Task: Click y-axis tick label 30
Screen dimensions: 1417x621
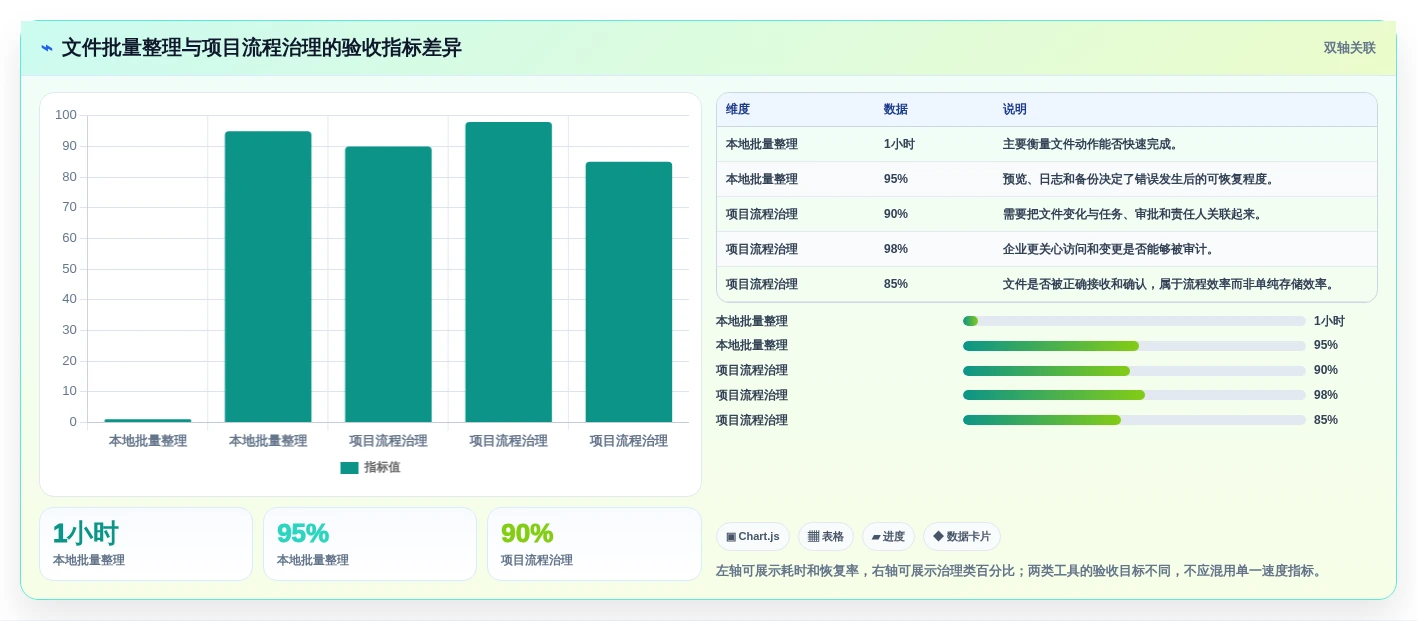Action: coord(70,330)
